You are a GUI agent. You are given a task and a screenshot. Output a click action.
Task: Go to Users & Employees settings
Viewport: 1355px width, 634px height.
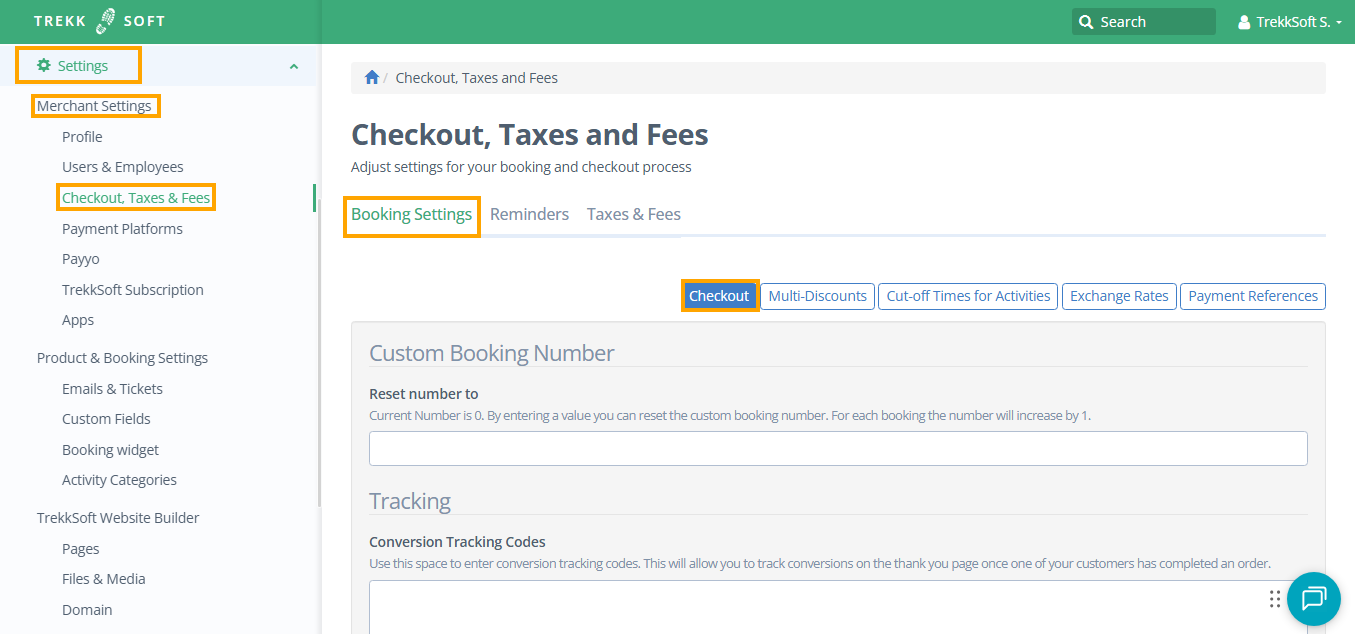(x=122, y=167)
